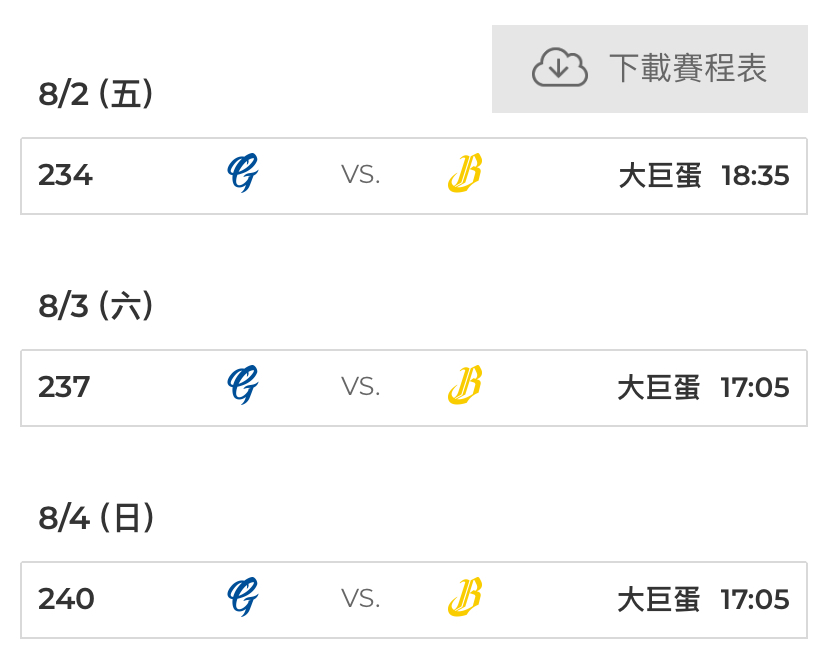Click the yellow B team logo in game 240
The image size is (828, 668).
point(464,598)
